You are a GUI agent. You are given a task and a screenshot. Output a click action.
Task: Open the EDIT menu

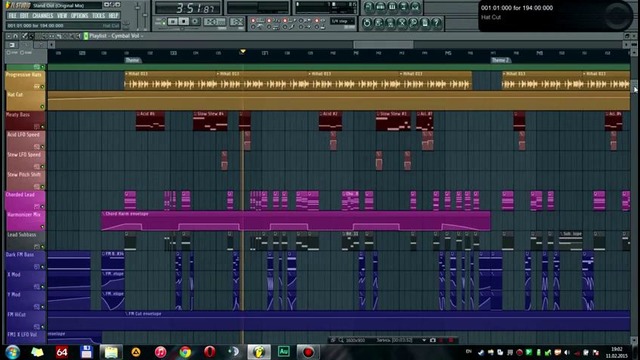click(x=24, y=16)
